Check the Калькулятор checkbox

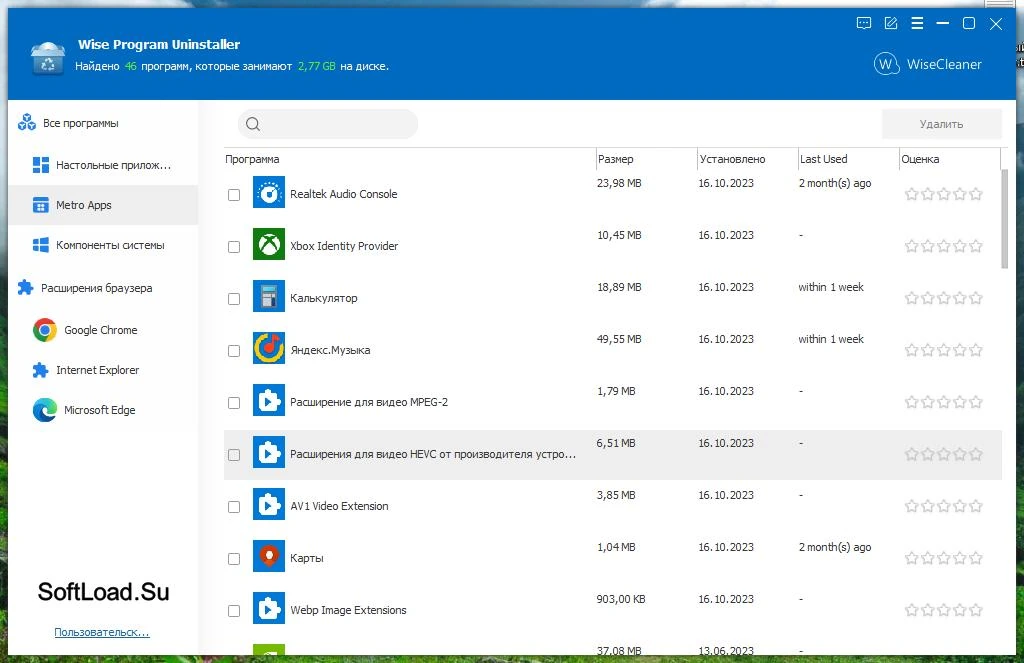click(234, 299)
